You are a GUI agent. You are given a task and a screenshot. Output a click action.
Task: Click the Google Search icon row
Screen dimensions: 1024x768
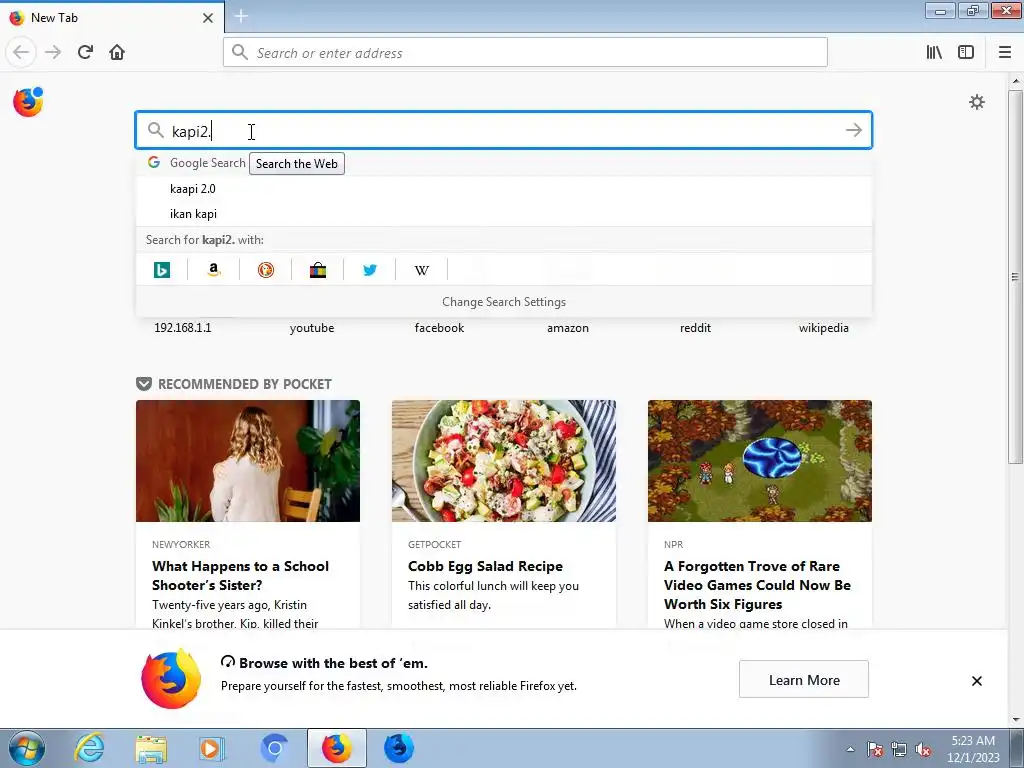click(504, 163)
